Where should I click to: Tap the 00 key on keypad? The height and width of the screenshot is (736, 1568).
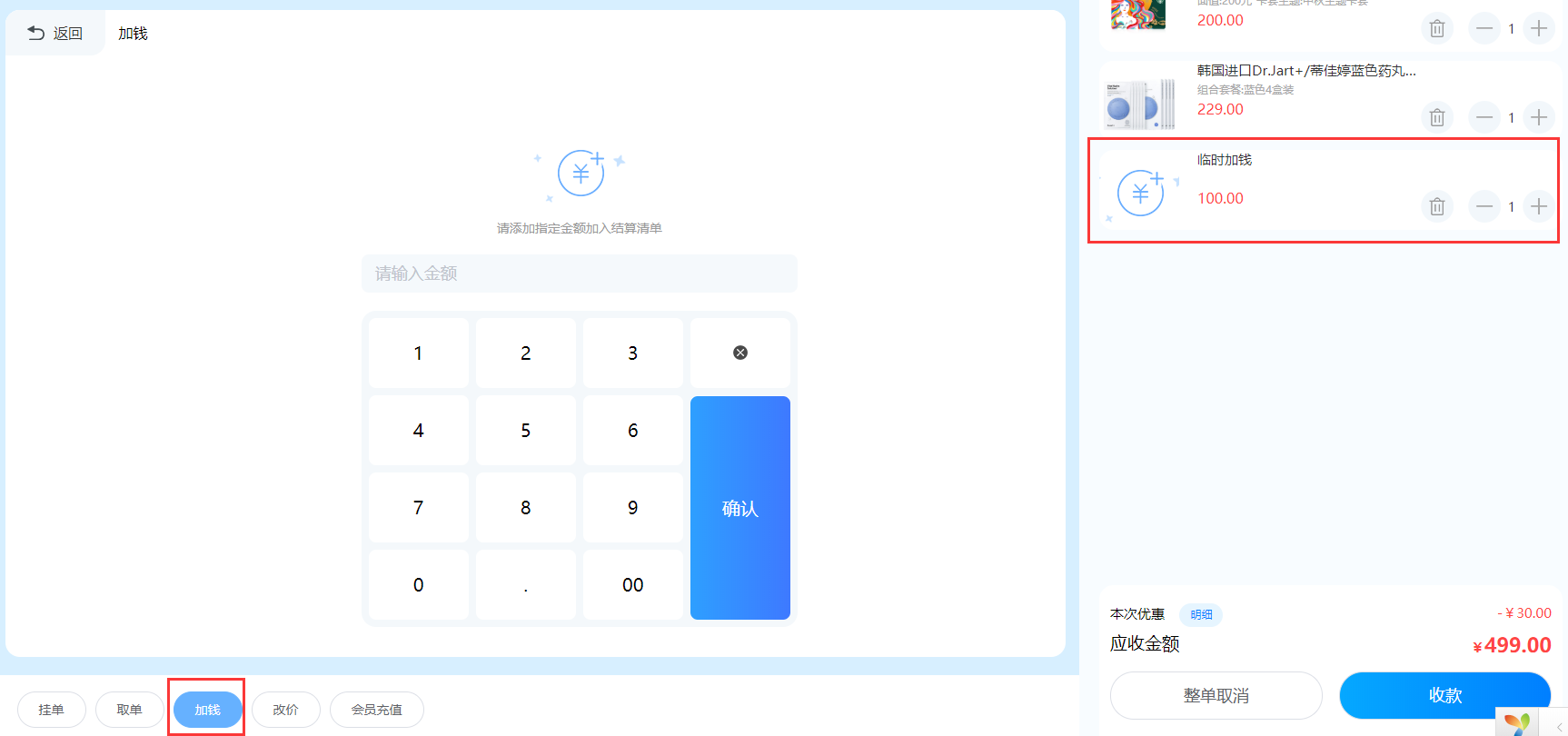point(633,584)
